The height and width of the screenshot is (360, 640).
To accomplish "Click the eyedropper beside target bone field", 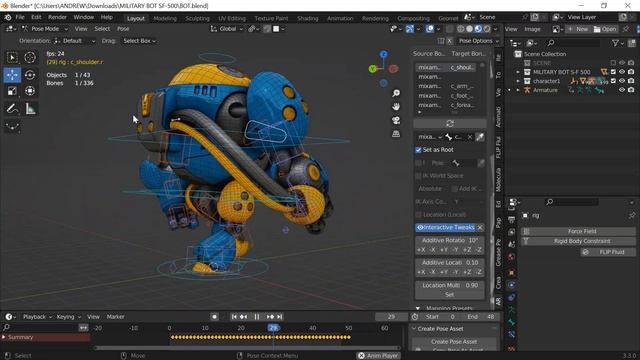I will [x=480, y=137].
